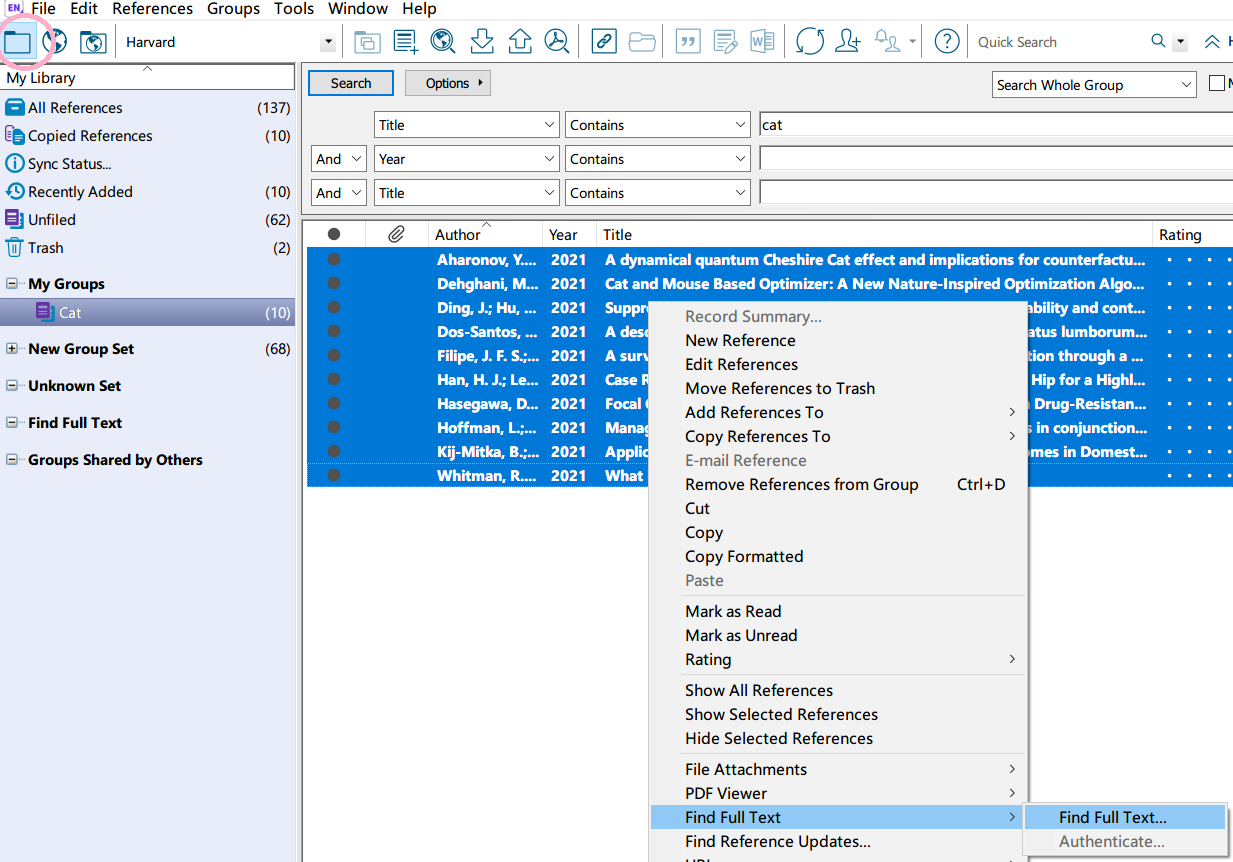The height and width of the screenshot is (862, 1233).
Task: Click the Quick Search magnifier icon
Action: click(1158, 42)
